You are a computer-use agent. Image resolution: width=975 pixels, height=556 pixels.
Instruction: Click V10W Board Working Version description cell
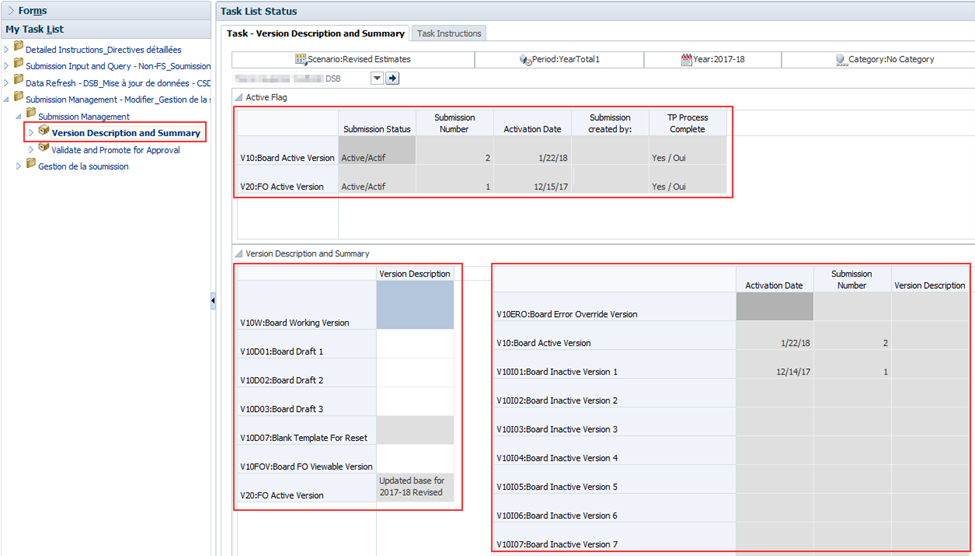coord(415,305)
